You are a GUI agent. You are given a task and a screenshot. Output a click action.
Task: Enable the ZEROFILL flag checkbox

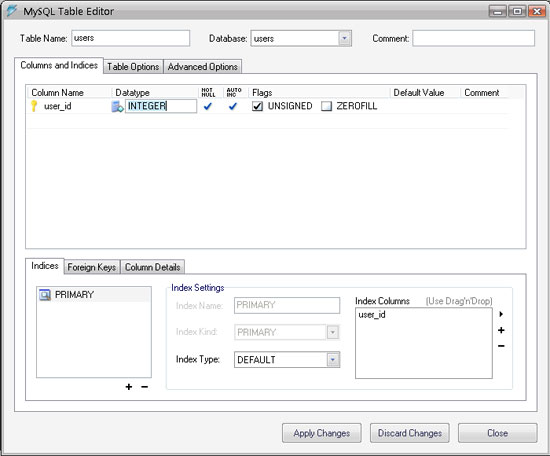click(x=326, y=106)
